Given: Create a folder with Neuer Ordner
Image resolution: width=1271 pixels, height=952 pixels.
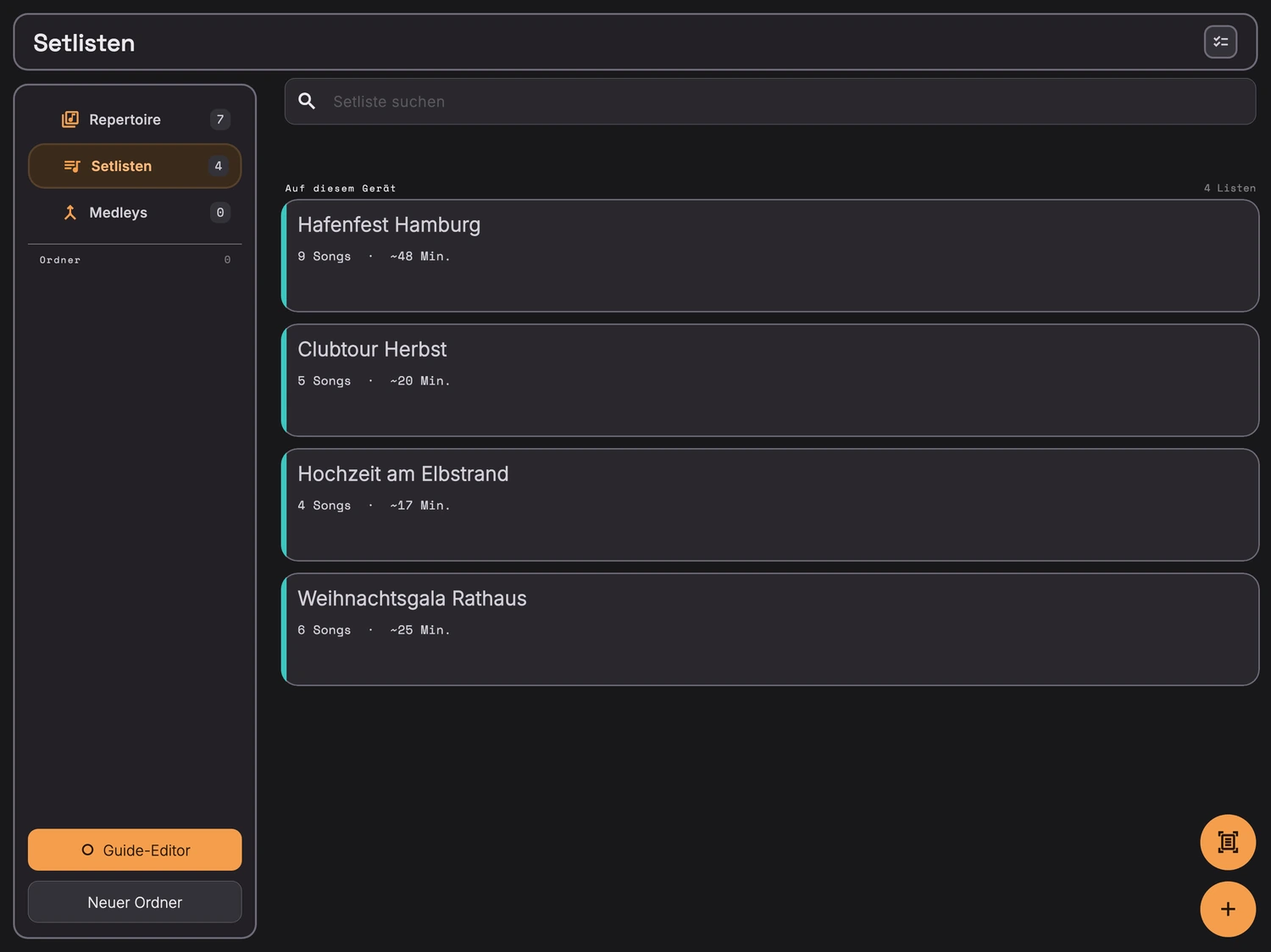Looking at the screenshot, I should 135,902.
